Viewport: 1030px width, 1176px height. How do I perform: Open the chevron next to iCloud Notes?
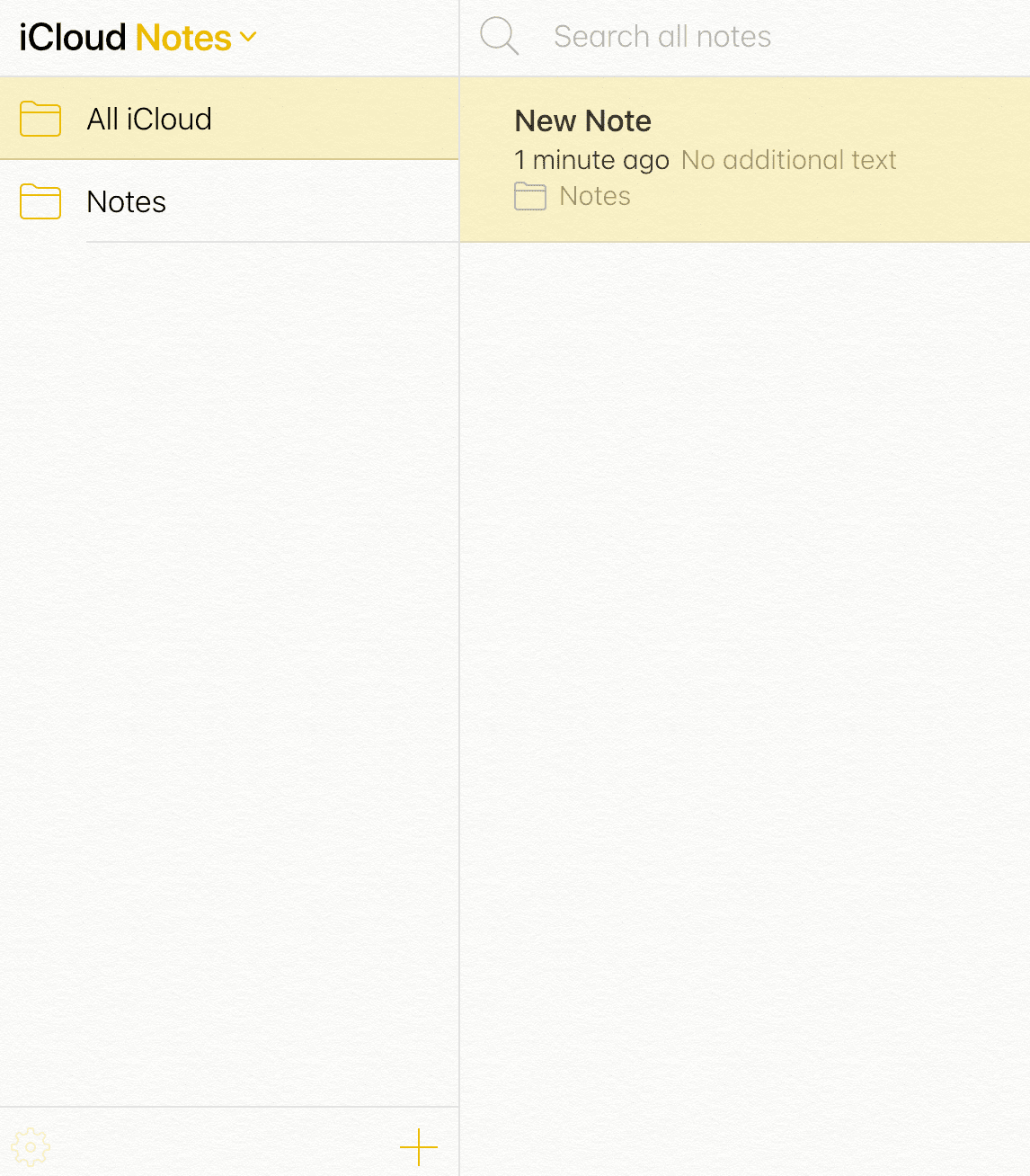(x=249, y=38)
